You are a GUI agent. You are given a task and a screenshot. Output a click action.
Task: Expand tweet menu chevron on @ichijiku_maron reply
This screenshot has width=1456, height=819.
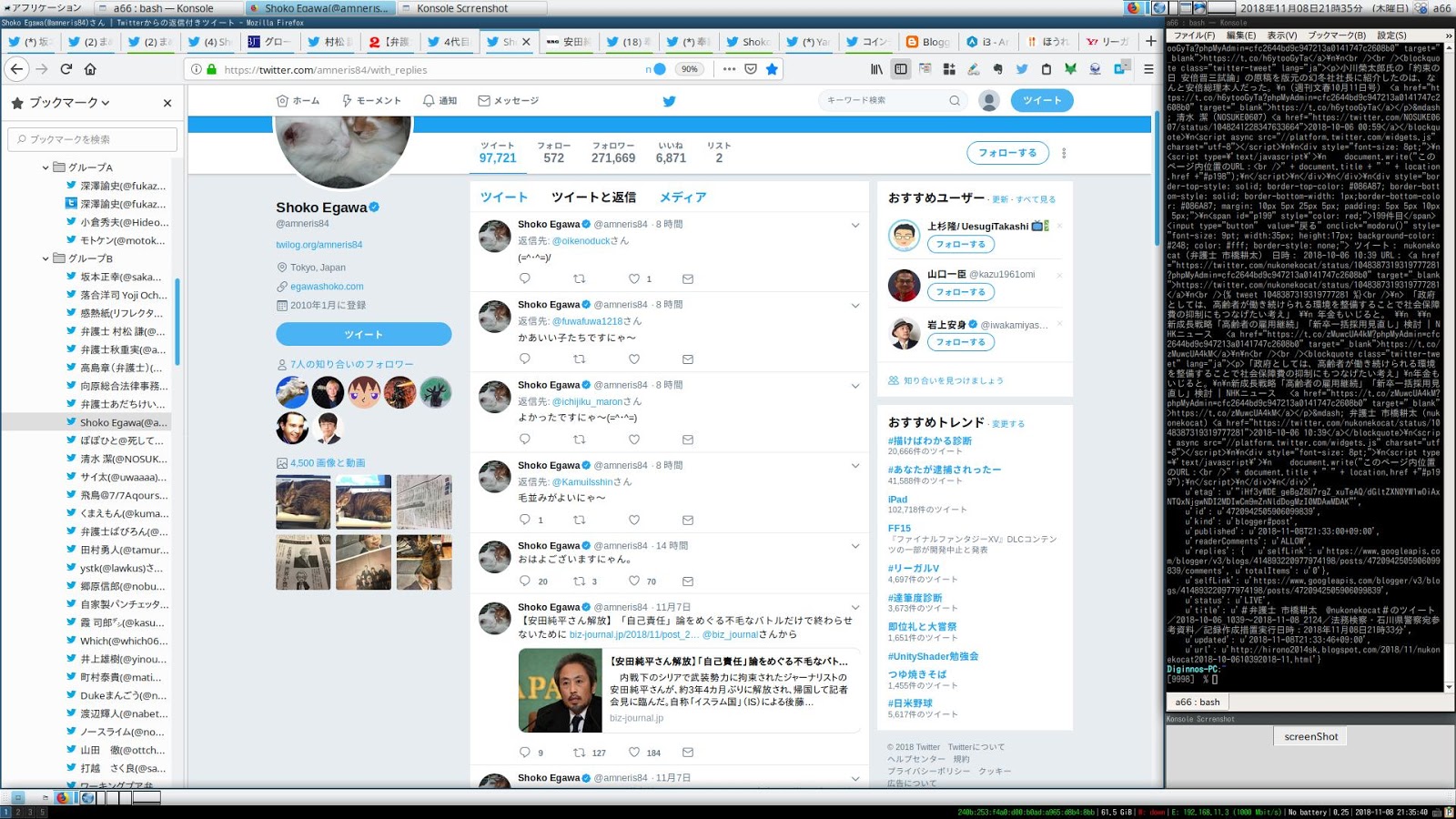pyautogui.click(x=855, y=386)
